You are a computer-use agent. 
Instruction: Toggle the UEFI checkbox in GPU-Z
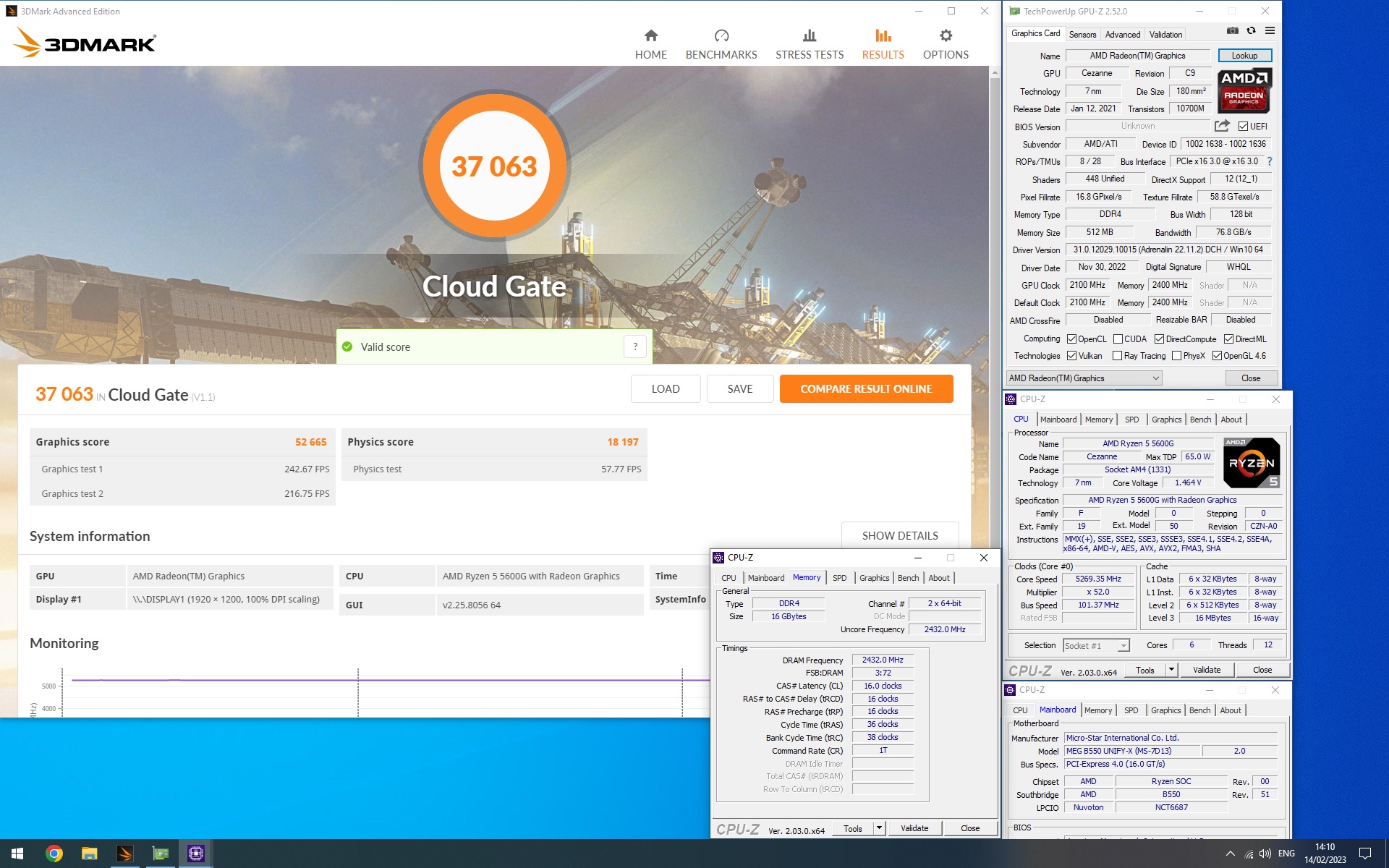click(1243, 127)
